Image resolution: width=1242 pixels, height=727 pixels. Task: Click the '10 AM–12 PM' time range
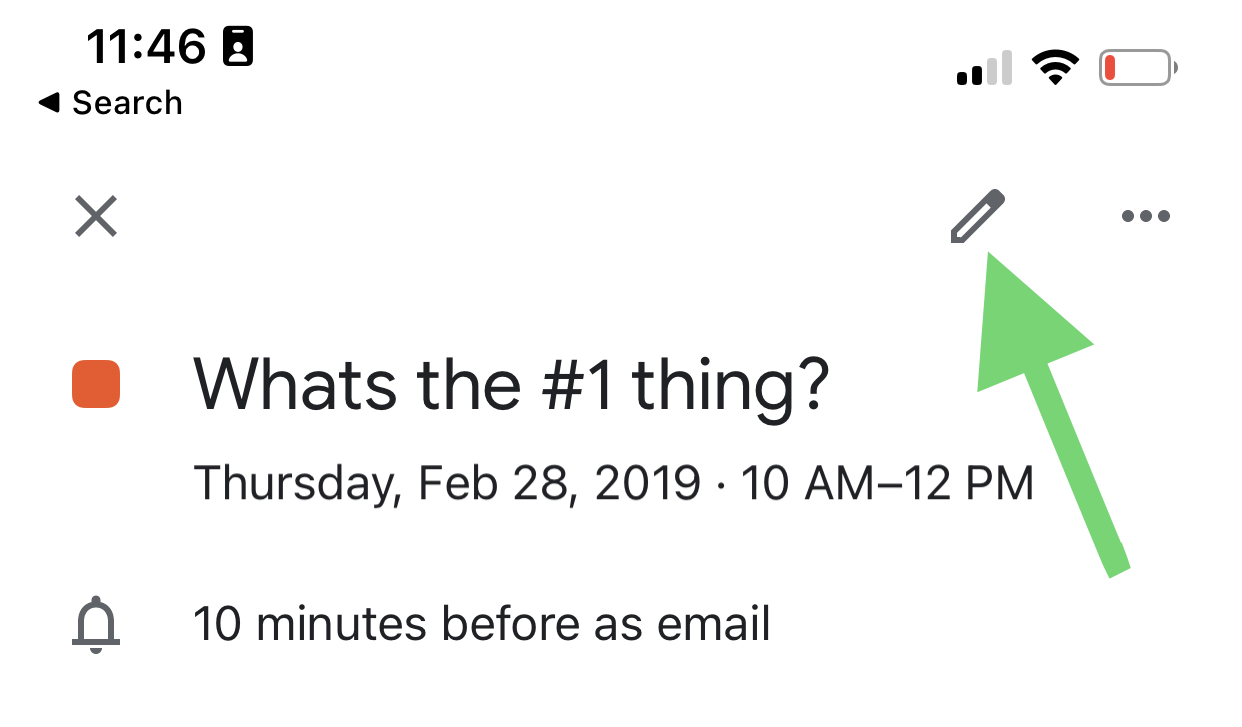[887, 482]
